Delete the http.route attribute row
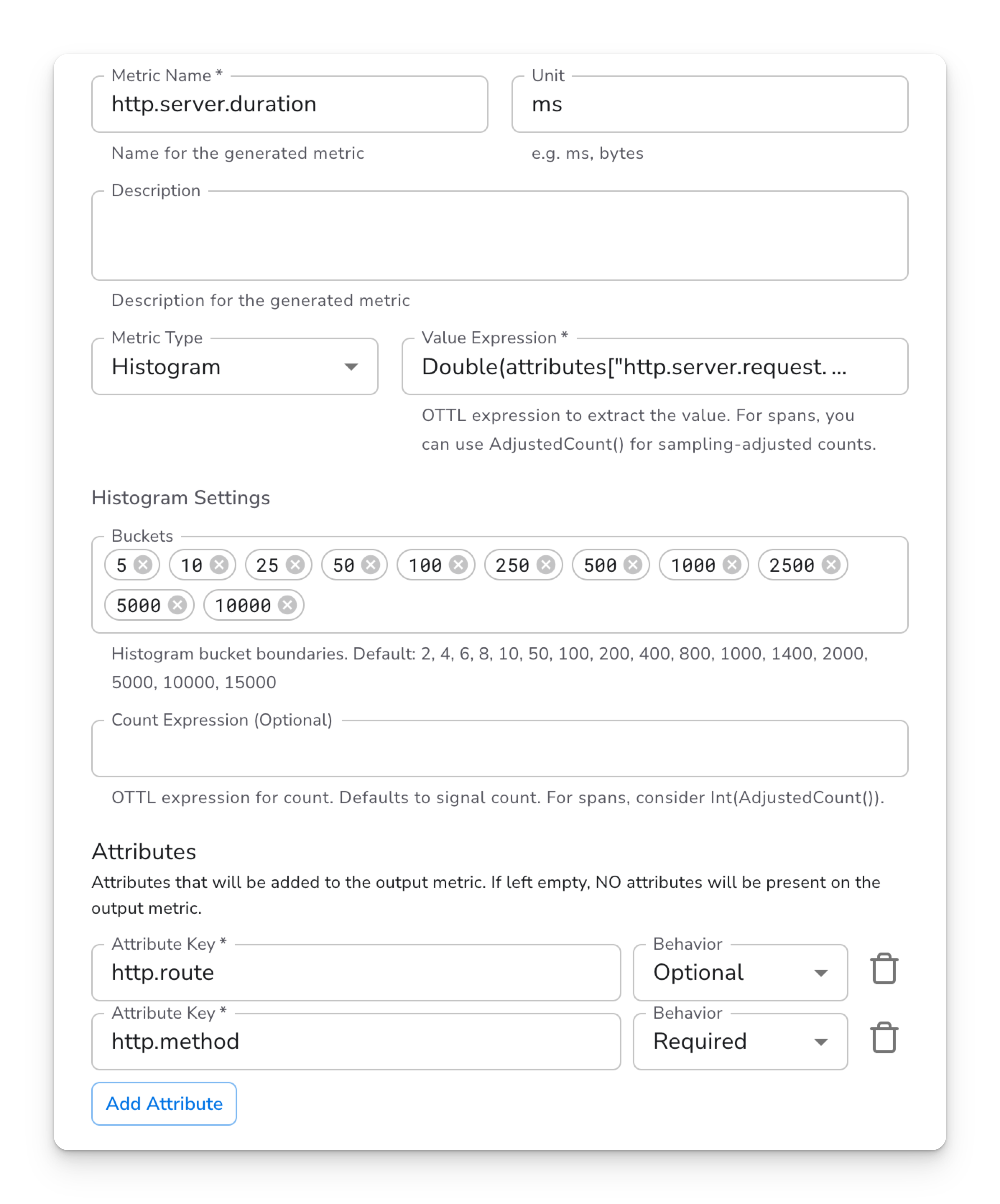The width and height of the screenshot is (1000, 1204). [x=884, y=969]
